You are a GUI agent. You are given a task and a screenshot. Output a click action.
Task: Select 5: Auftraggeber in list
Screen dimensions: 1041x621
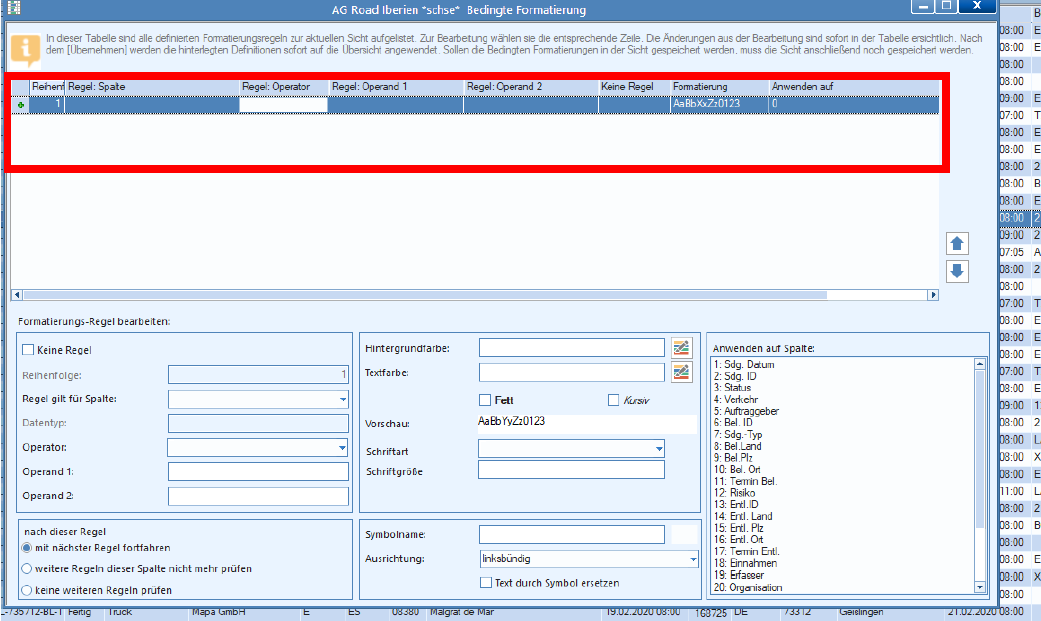click(746, 411)
